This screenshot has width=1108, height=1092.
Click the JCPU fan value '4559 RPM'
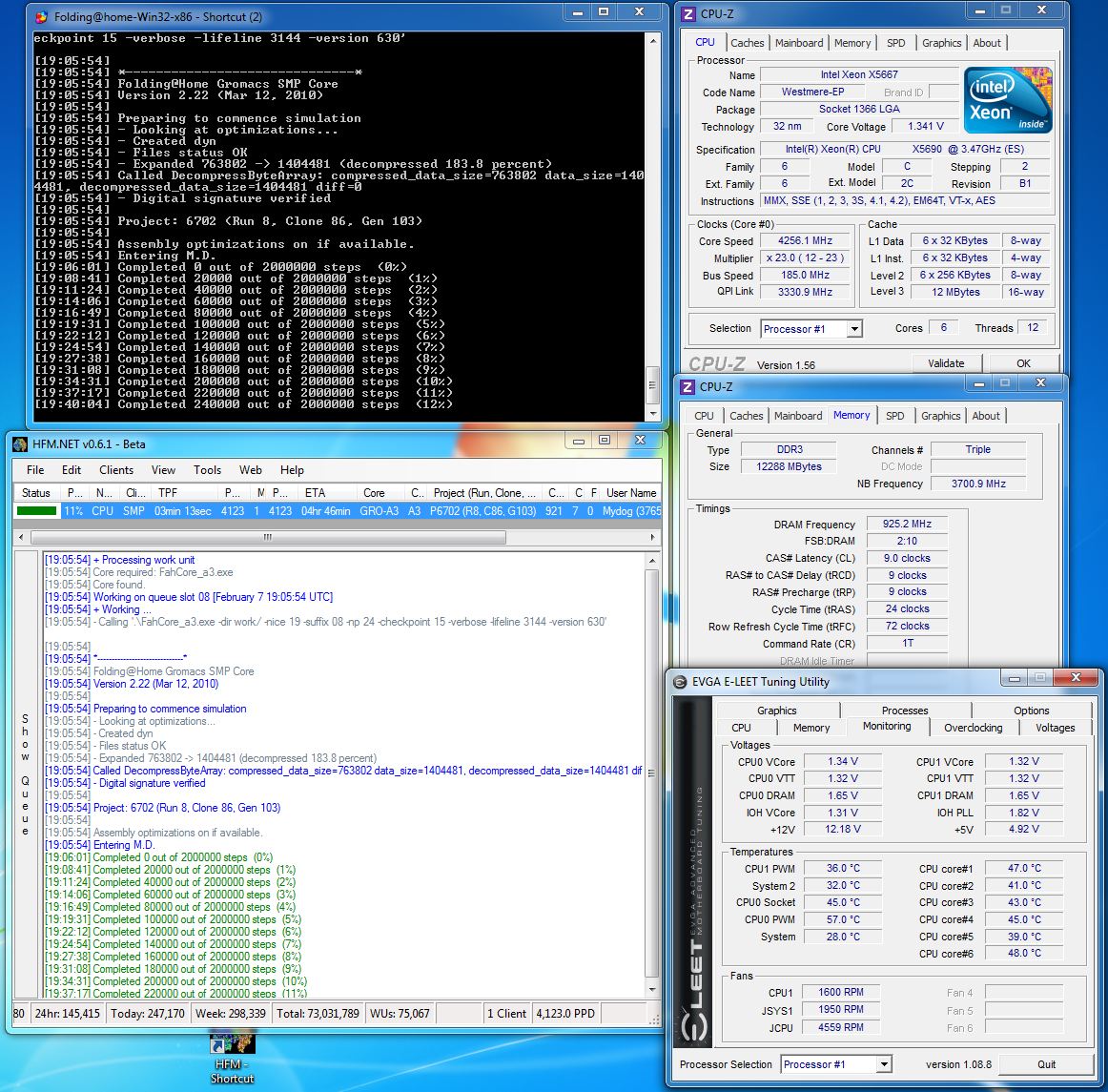841,1028
